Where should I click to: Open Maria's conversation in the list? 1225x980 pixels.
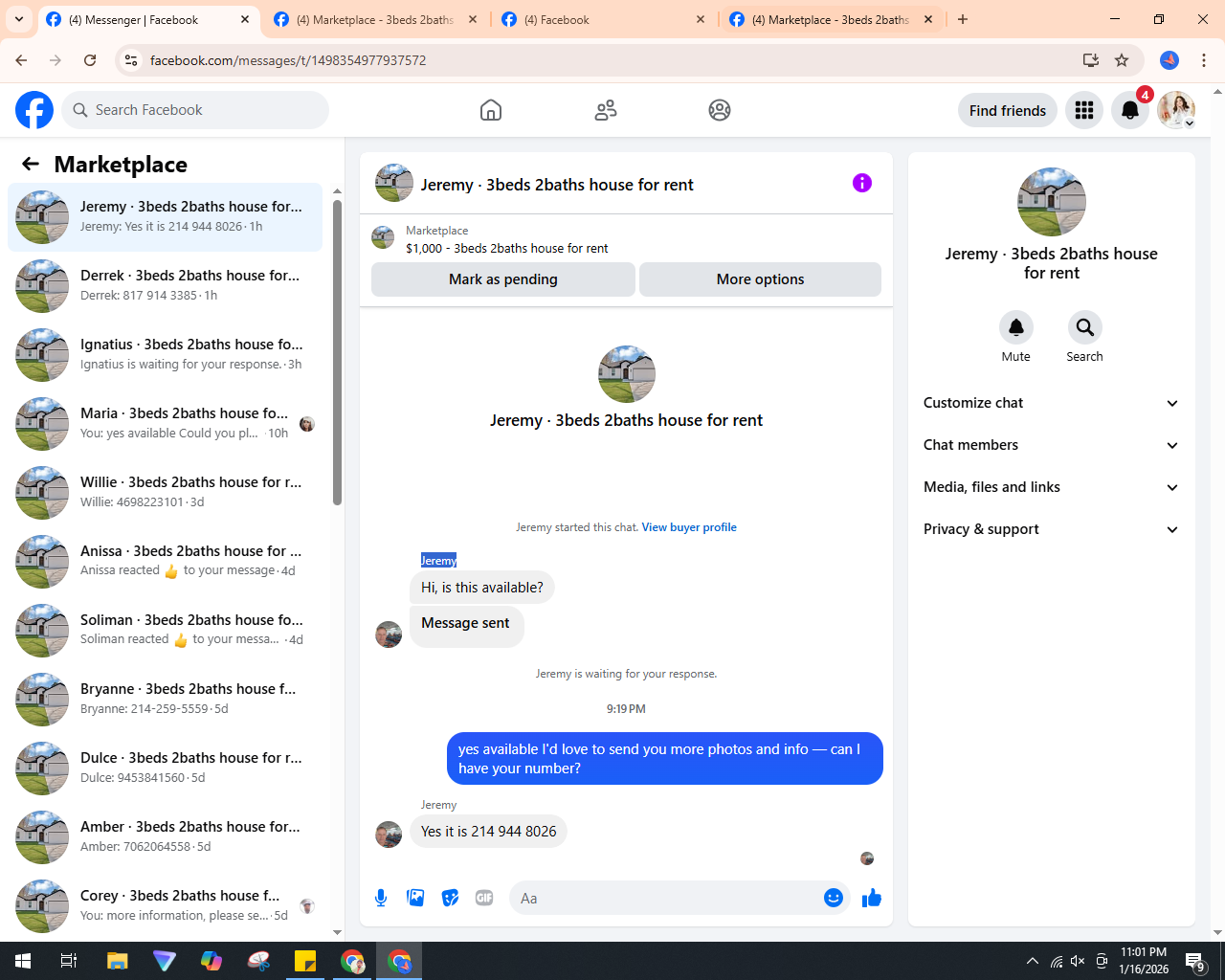(x=166, y=424)
